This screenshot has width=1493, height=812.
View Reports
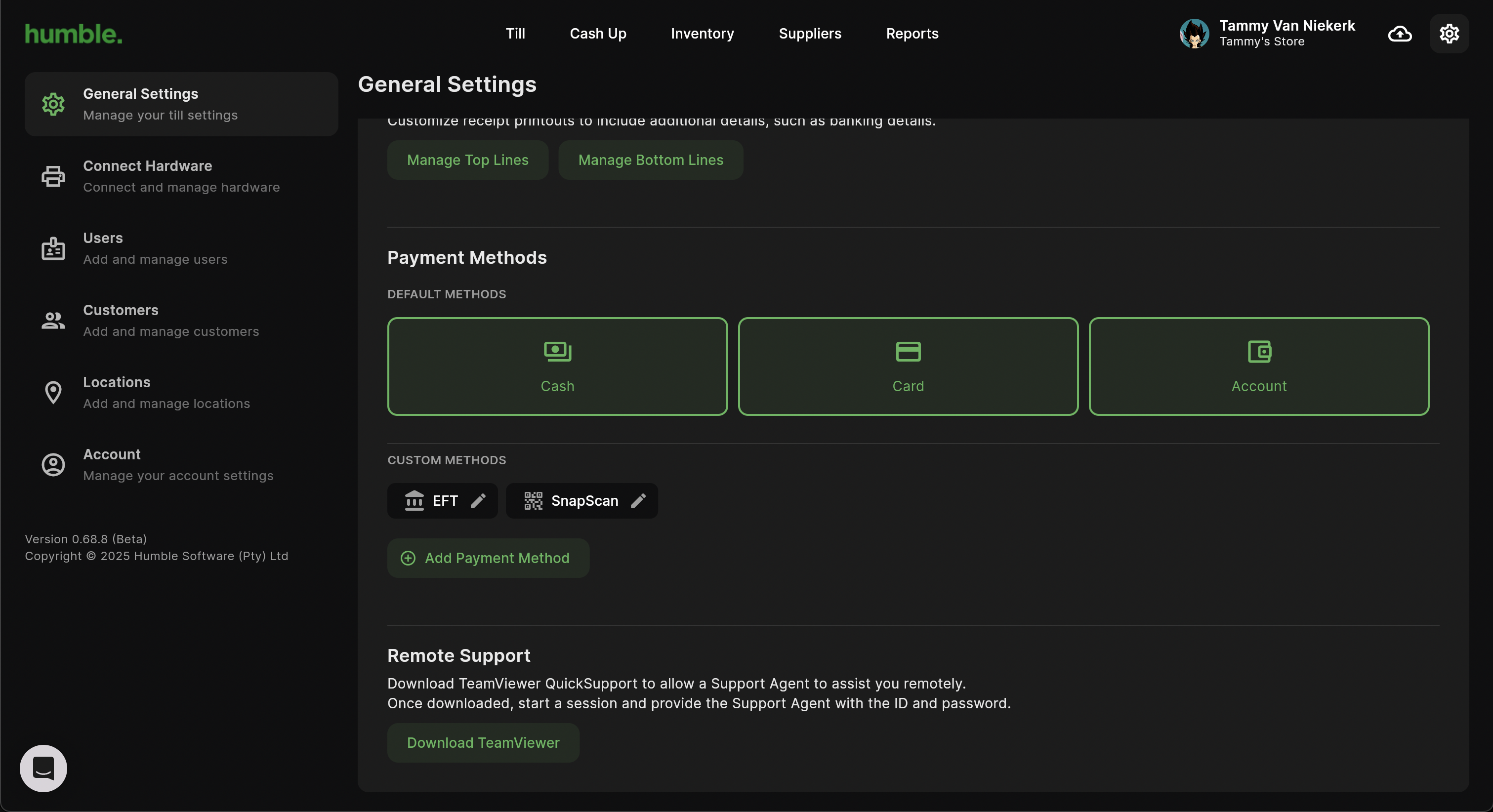[x=912, y=34]
